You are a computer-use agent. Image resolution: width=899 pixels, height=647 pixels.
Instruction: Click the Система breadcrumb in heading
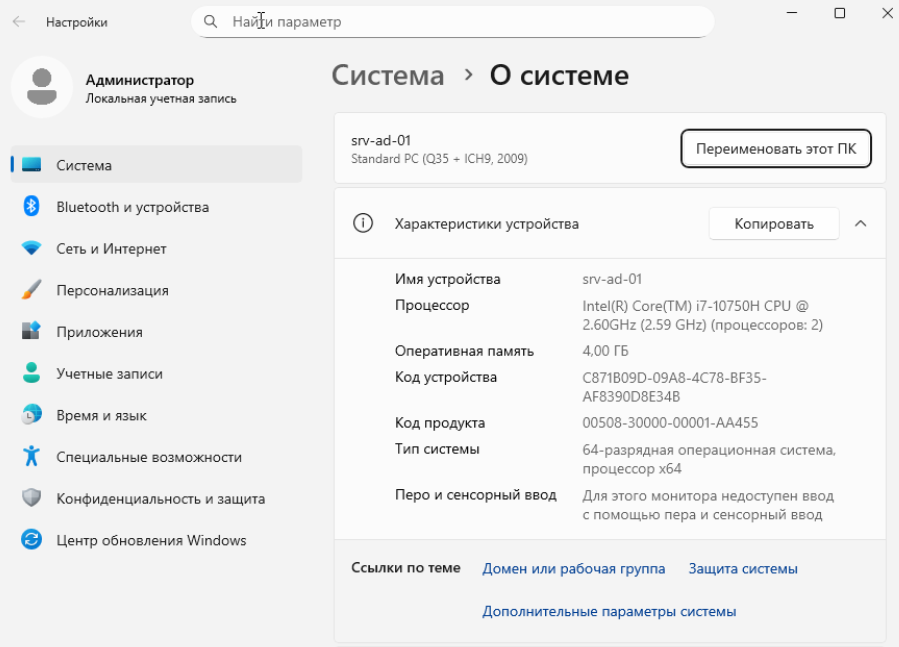(388, 76)
